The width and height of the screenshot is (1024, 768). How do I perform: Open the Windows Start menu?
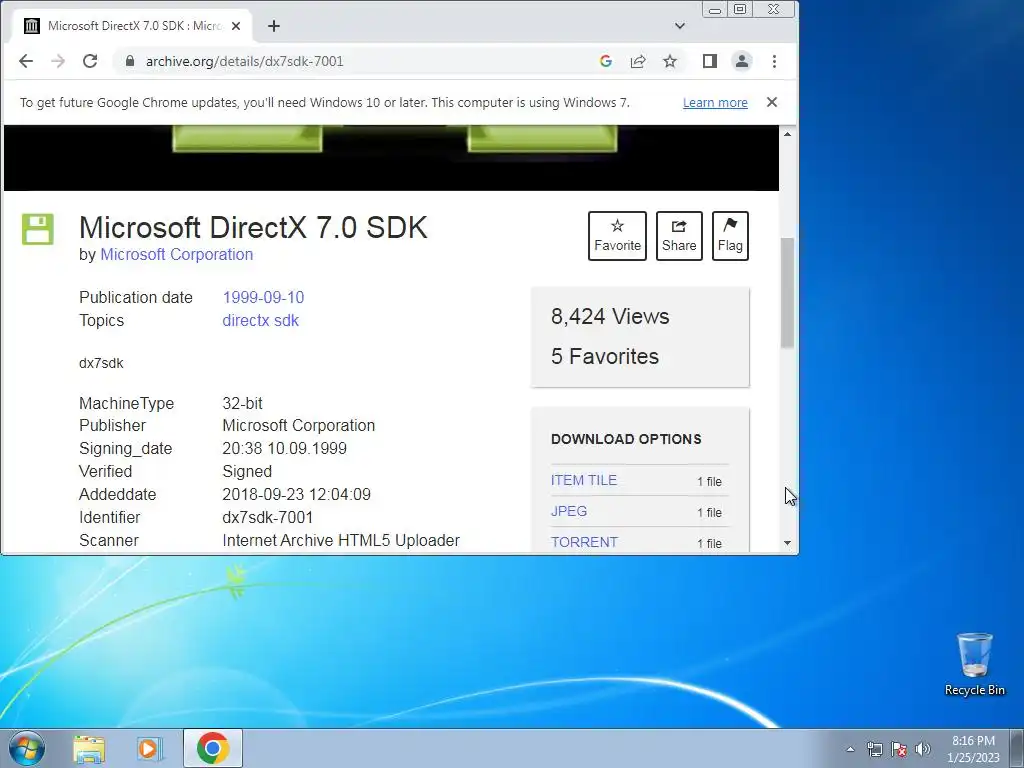[x=27, y=748]
